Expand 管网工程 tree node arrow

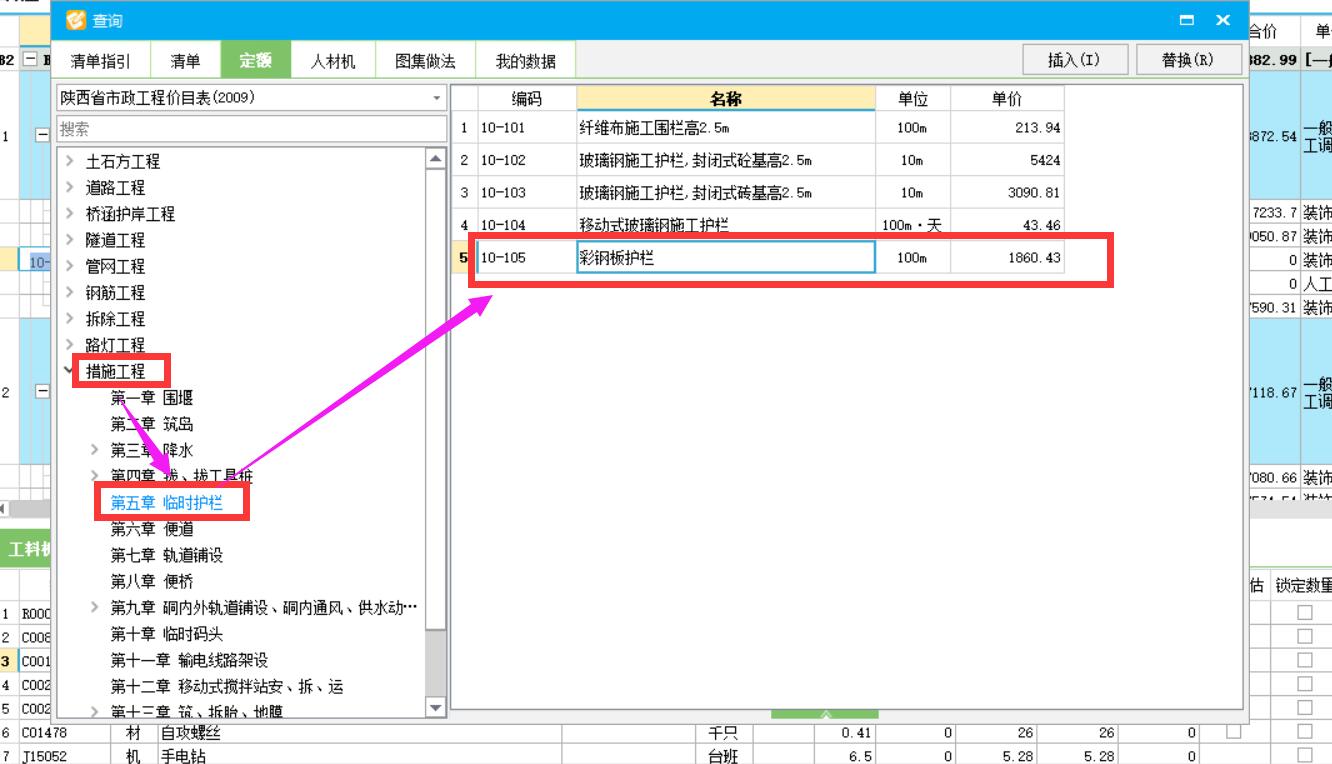(69, 266)
